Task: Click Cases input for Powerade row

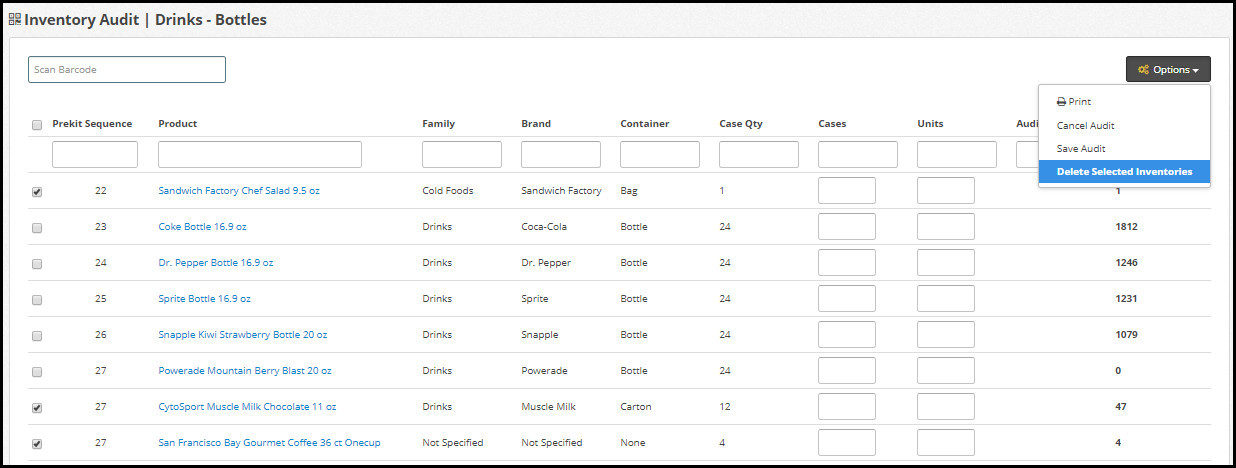Action: [x=847, y=370]
